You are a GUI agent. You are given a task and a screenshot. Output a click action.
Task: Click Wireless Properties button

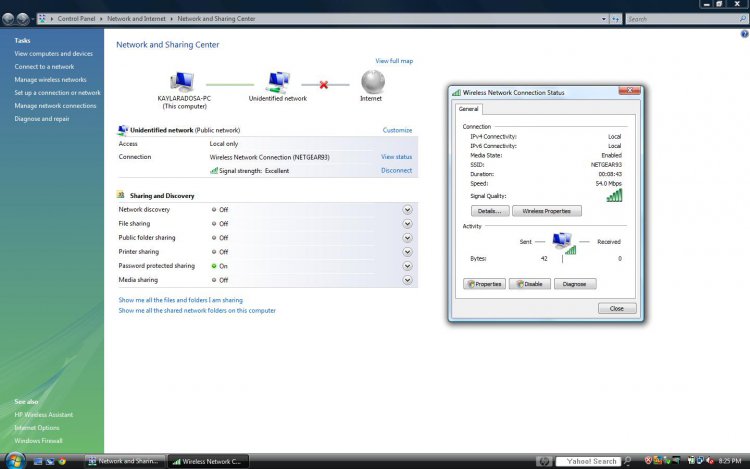pyautogui.click(x=547, y=211)
